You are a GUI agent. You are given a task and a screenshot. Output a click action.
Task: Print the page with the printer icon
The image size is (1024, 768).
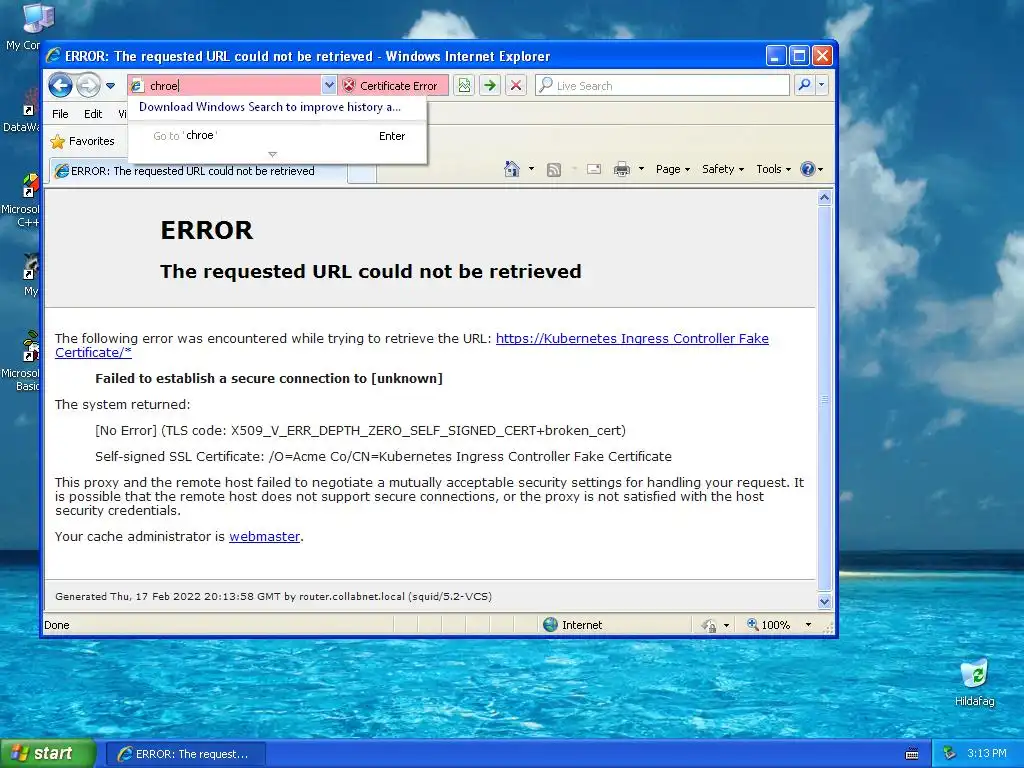click(622, 169)
